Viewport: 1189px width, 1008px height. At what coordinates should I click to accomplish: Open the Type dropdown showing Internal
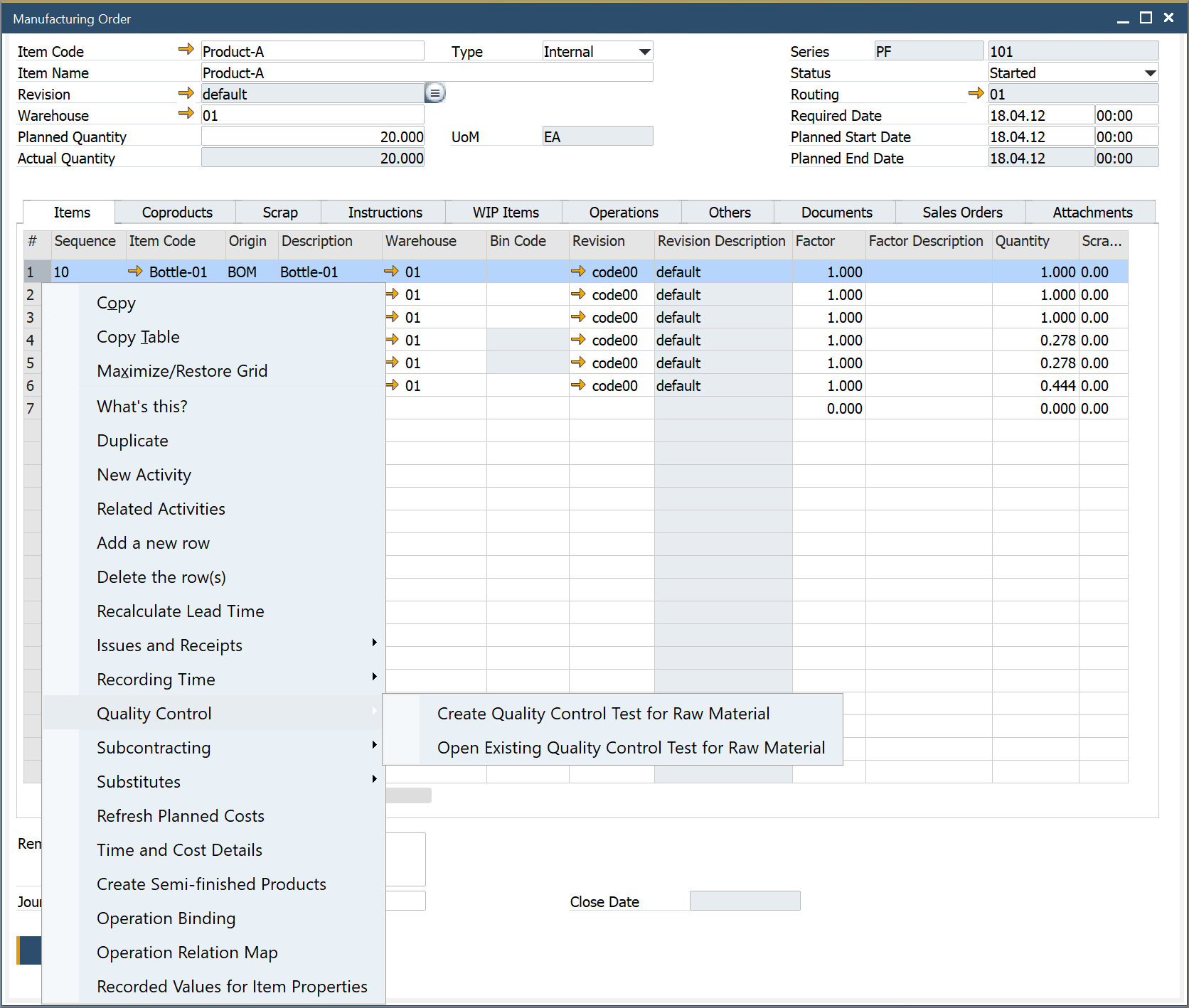[x=644, y=51]
